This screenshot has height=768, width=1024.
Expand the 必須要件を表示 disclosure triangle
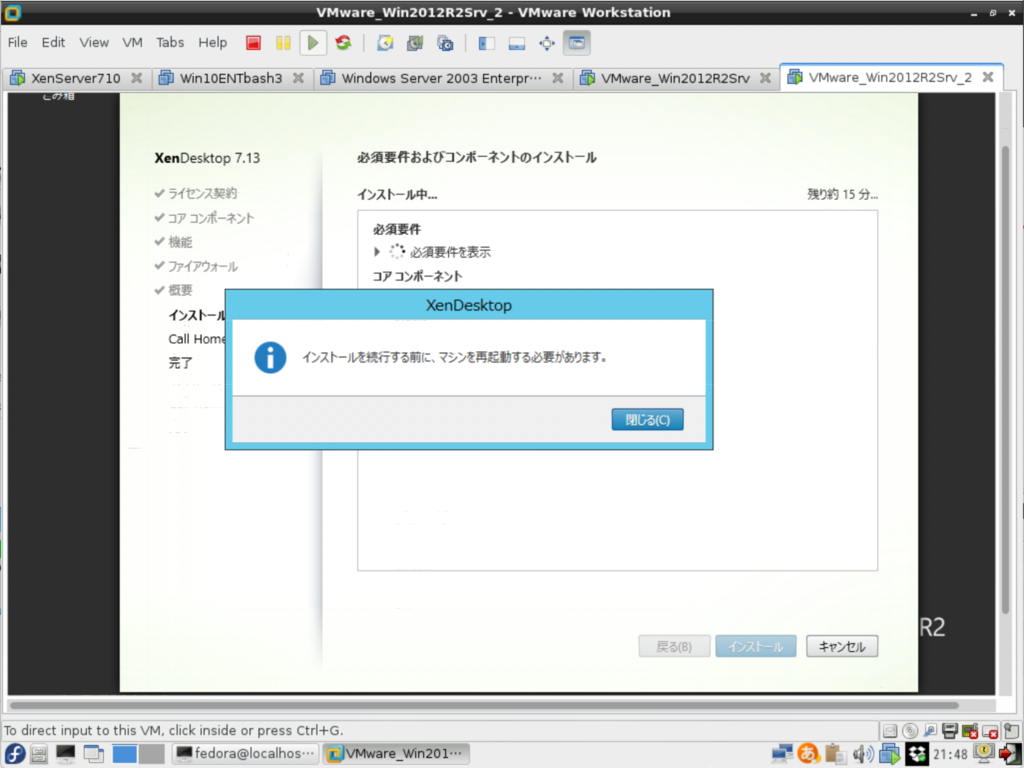tap(377, 251)
